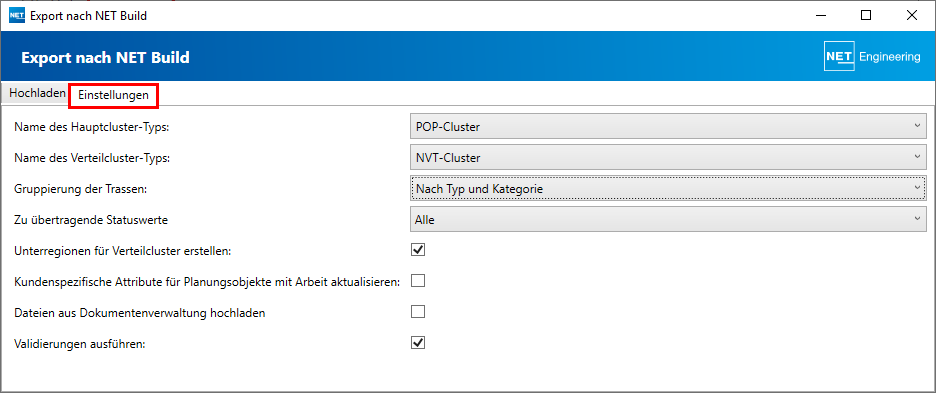The image size is (936, 393).
Task: Open the Verteilcluster-Typ dropdown showing NVT-Cluster
Action: click(668, 158)
